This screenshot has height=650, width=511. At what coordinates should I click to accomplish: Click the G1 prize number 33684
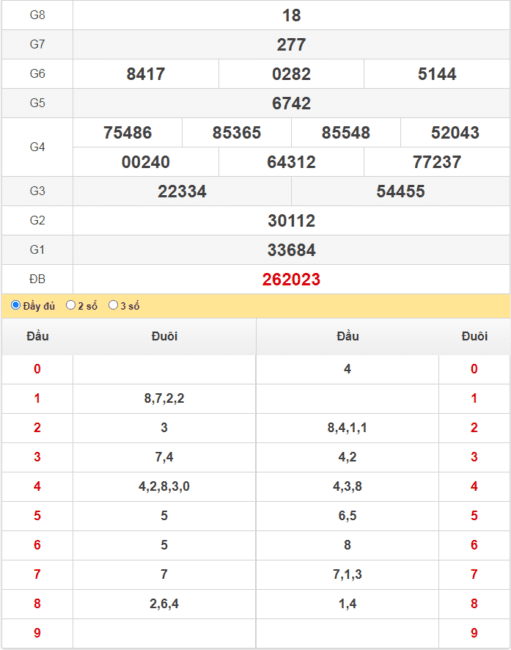tap(291, 250)
